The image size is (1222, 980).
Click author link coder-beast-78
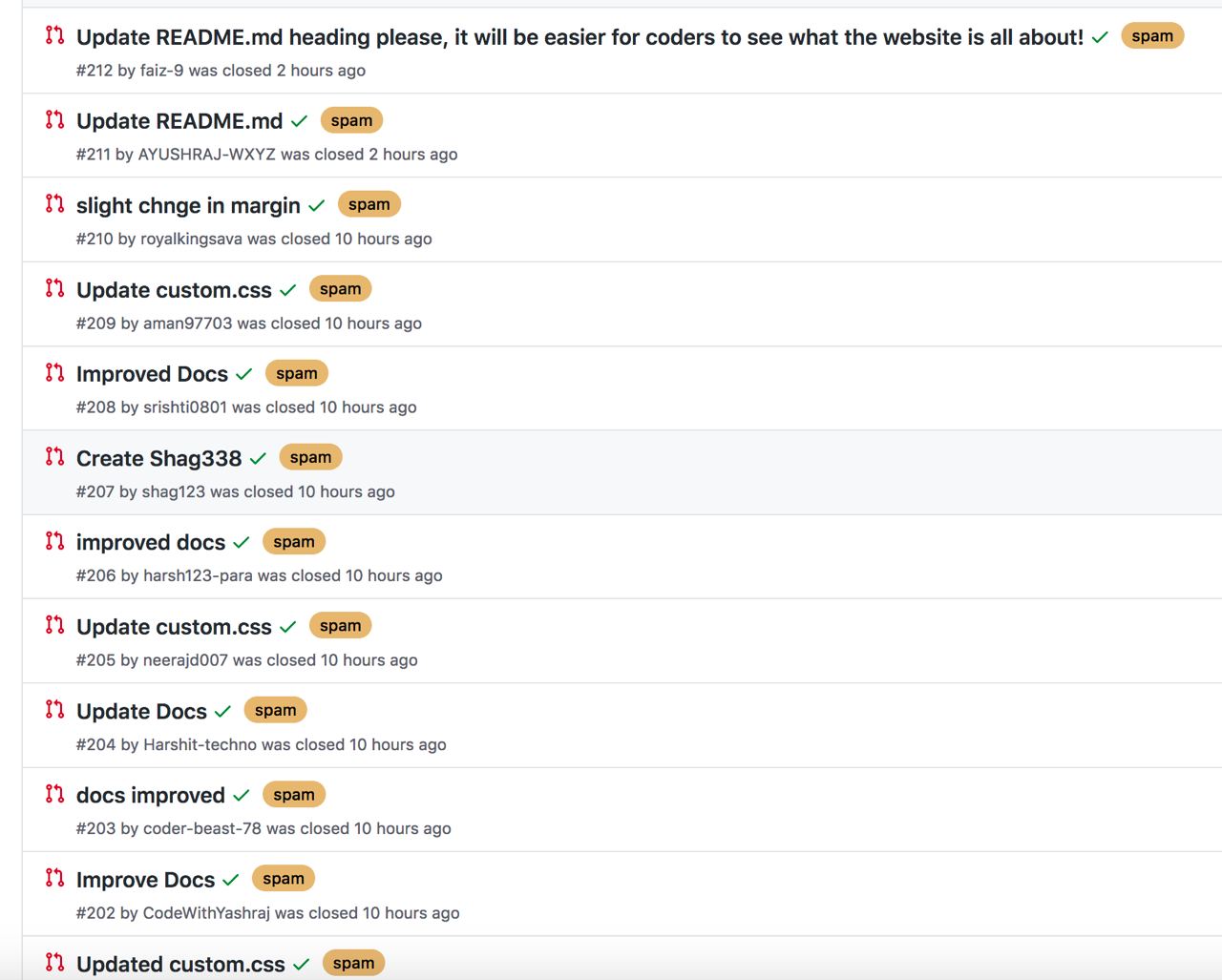point(201,828)
